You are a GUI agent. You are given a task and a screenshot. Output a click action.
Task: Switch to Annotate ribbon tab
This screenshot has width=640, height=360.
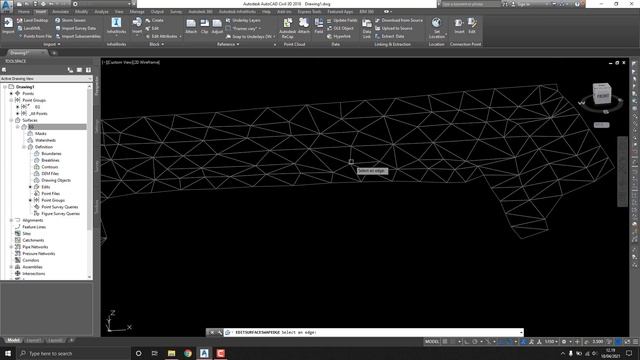[60, 12]
